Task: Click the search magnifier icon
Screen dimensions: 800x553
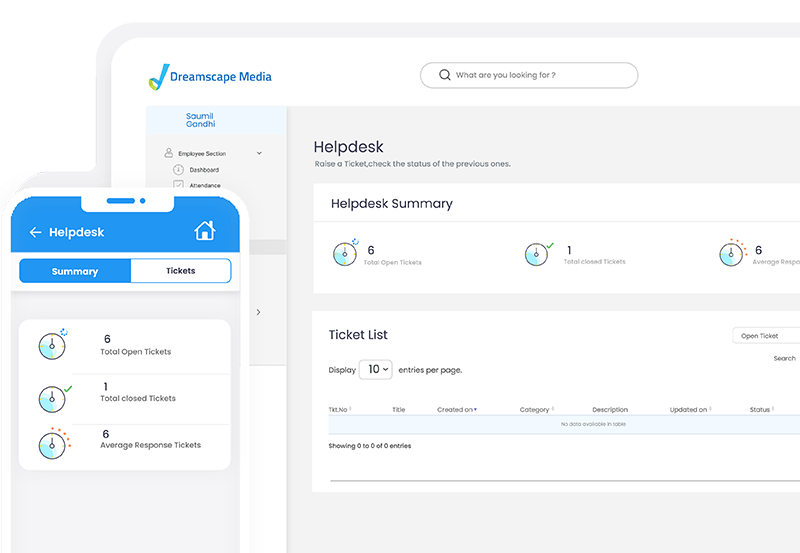Action: tap(444, 75)
